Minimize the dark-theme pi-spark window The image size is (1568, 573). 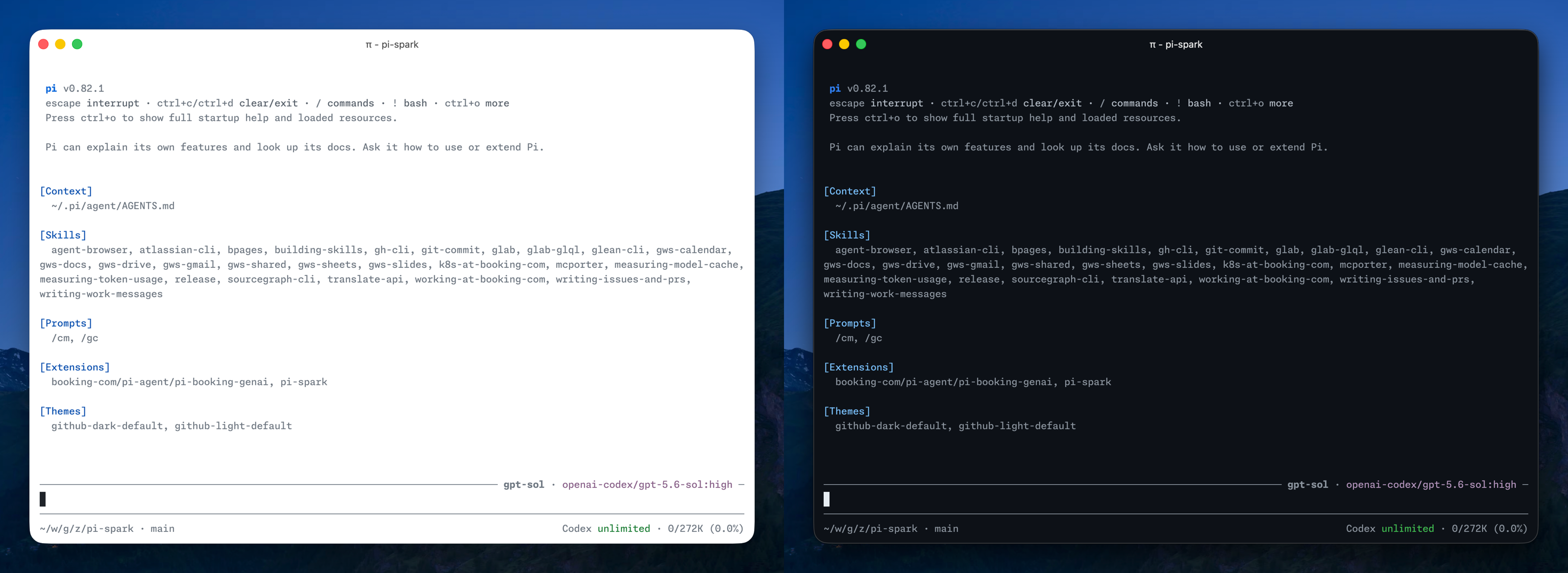pyautogui.click(x=844, y=44)
